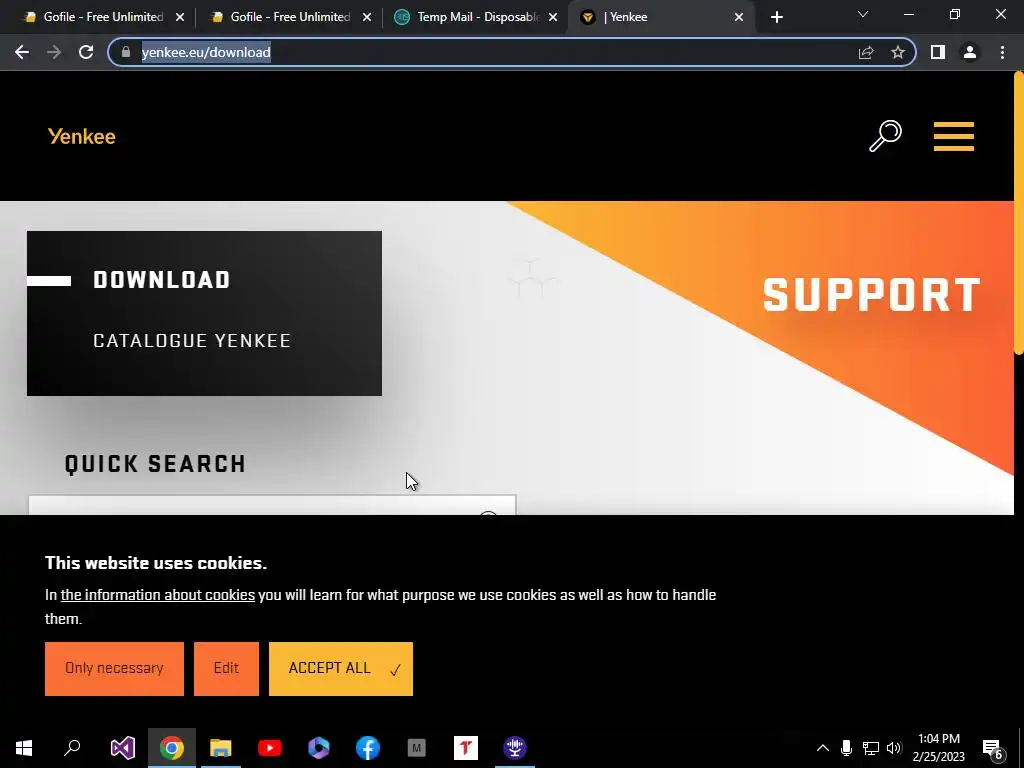Open the Yenkee site search magnifier

click(x=885, y=136)
